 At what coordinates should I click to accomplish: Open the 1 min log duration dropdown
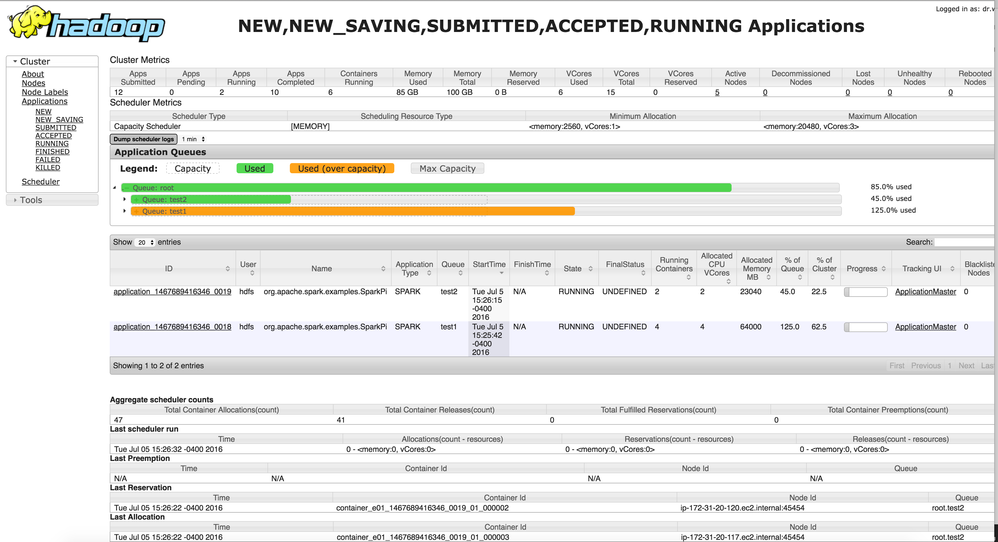coord(193,139)
